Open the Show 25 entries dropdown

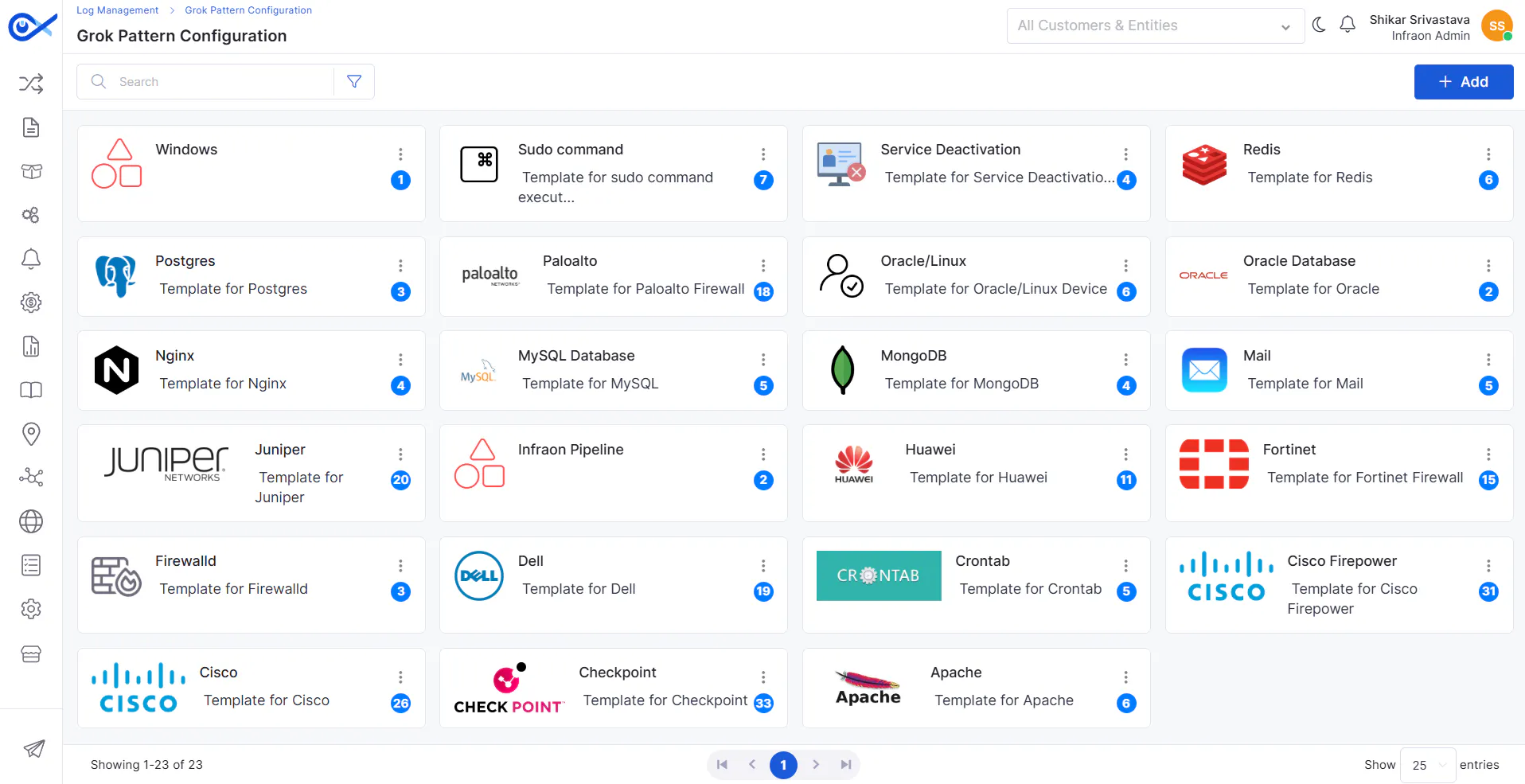[1428, 765]
